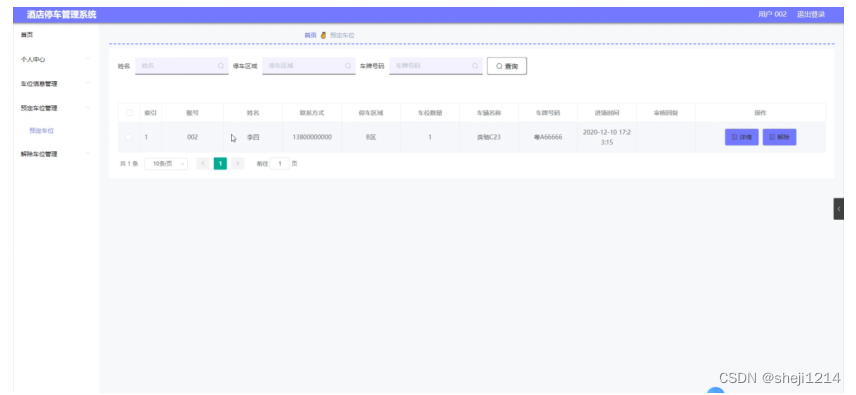
Task: Click 解除 button for the 李四 row
Action: (779, 137)
